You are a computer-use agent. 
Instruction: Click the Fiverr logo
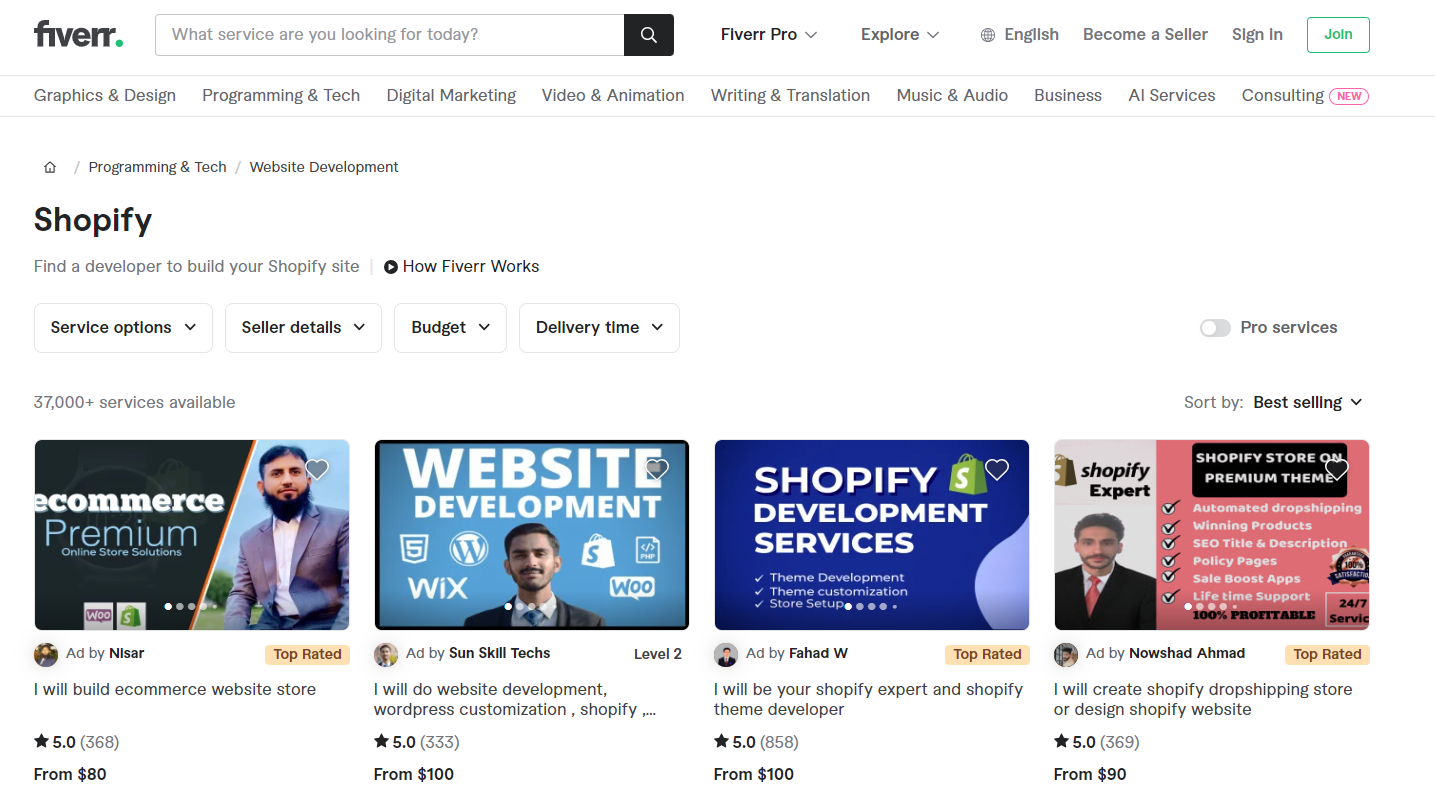[78, 34]
